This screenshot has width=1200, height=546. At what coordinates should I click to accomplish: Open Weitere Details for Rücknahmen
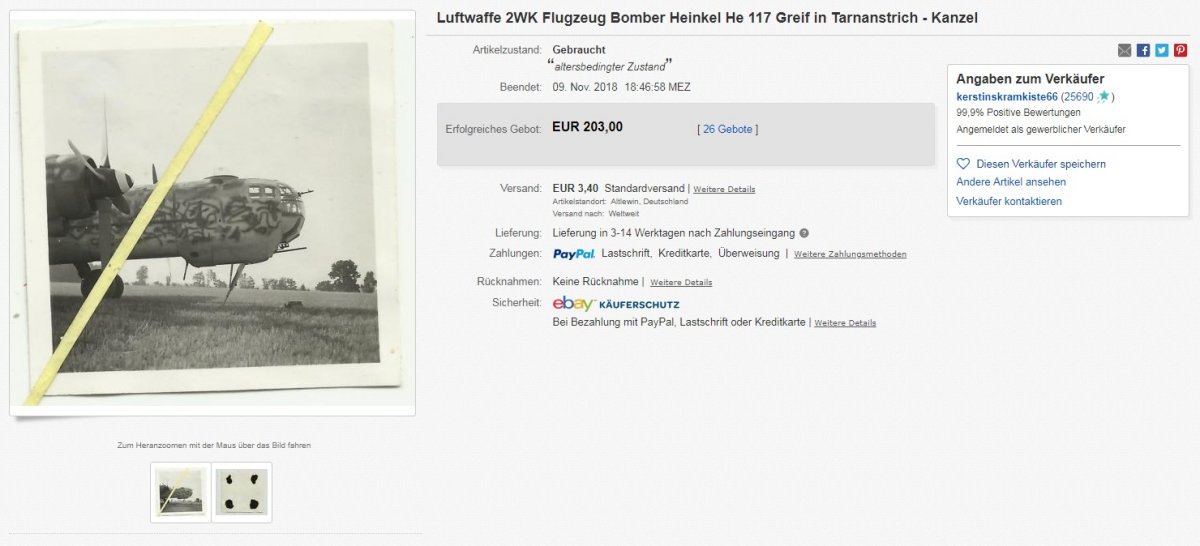tap(681, 282)
